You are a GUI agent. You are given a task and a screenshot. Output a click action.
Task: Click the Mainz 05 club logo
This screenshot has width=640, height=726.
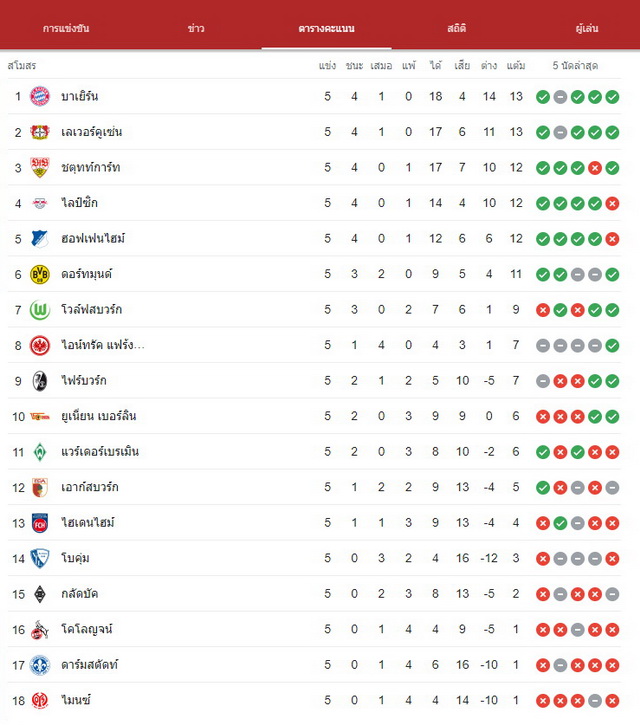click(40, 700)
